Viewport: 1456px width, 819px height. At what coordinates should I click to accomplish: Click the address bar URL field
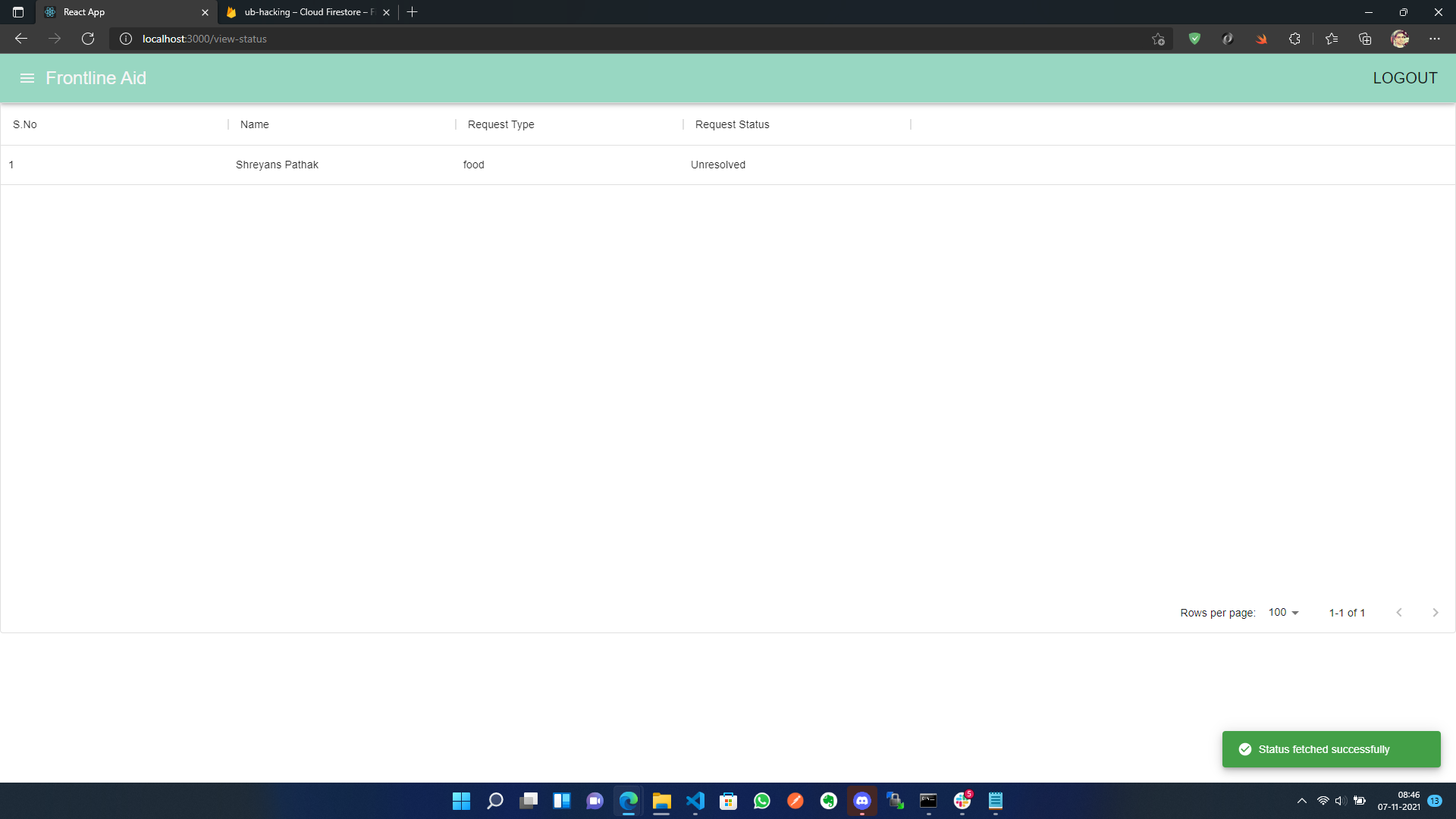607,39
